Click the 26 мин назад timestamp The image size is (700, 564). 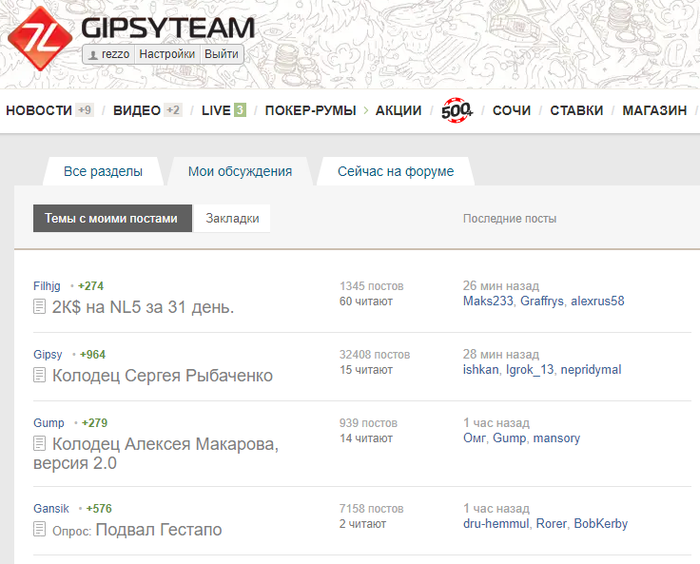coord(501,286)
